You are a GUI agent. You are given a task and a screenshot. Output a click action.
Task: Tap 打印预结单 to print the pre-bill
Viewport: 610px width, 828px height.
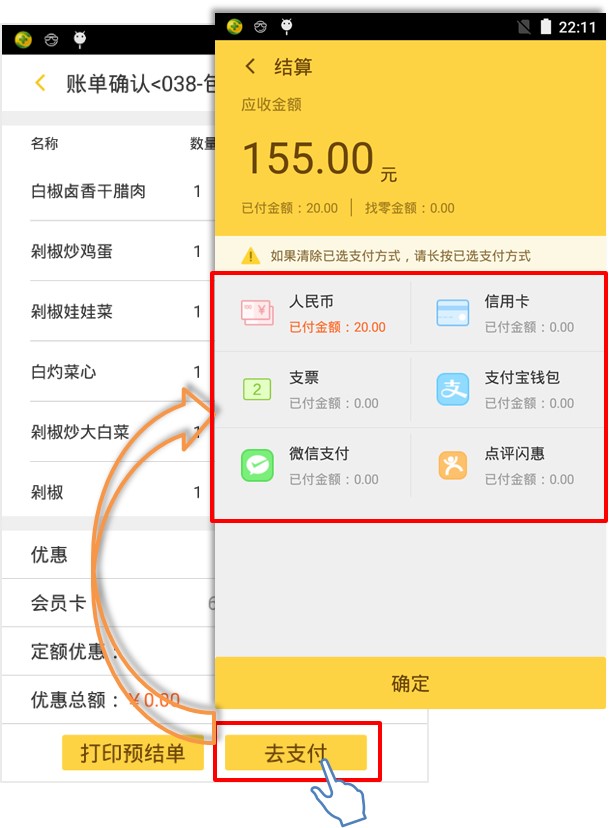133,752
